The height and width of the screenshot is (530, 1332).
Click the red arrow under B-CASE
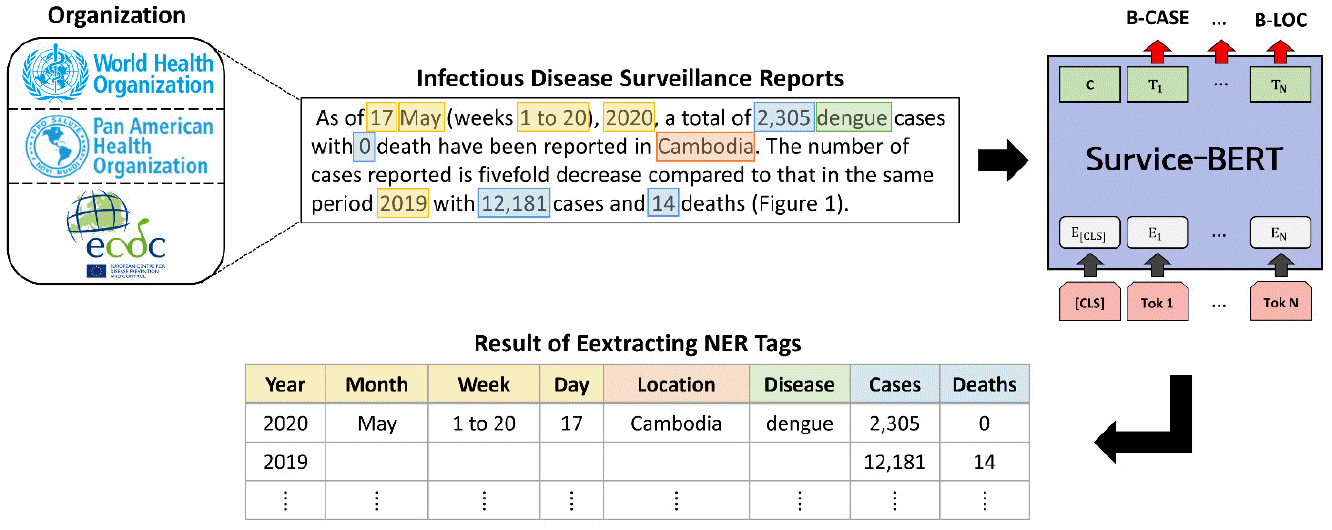click(x=1157, y=50)
